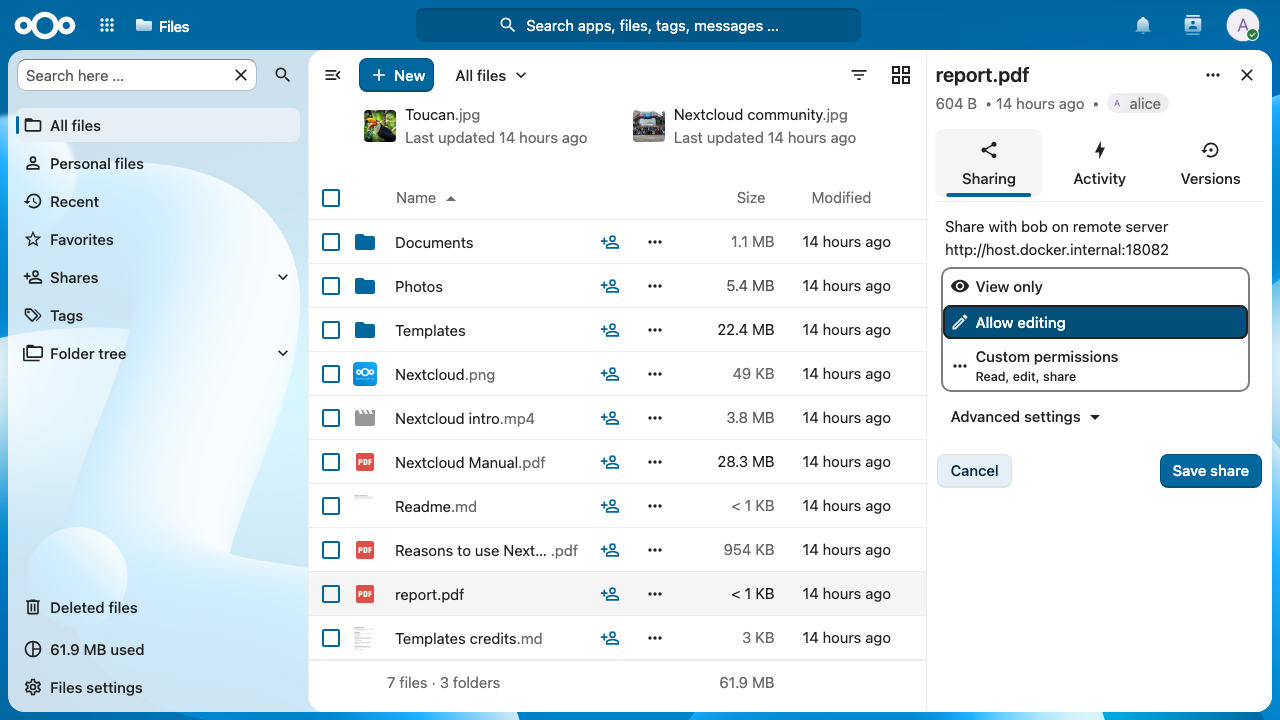Share the Templates credits.md file
This screenshot has width=1280, height=720.
pyautogui.click(x=610, y=638)
